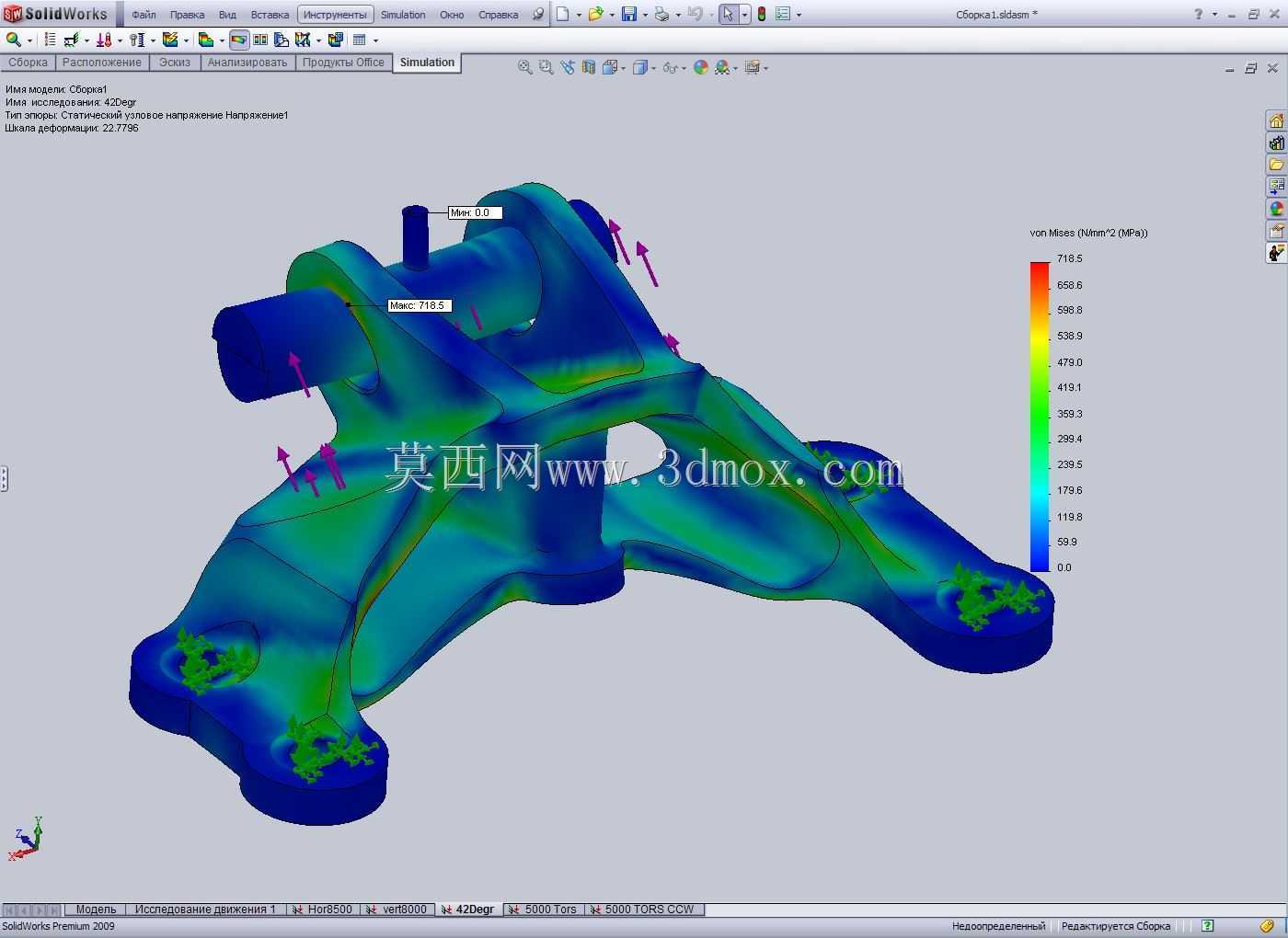The height and width of the screenshot is (938, 1288).
Task: Click the Run simulation icon
Action: pos(170,40)
